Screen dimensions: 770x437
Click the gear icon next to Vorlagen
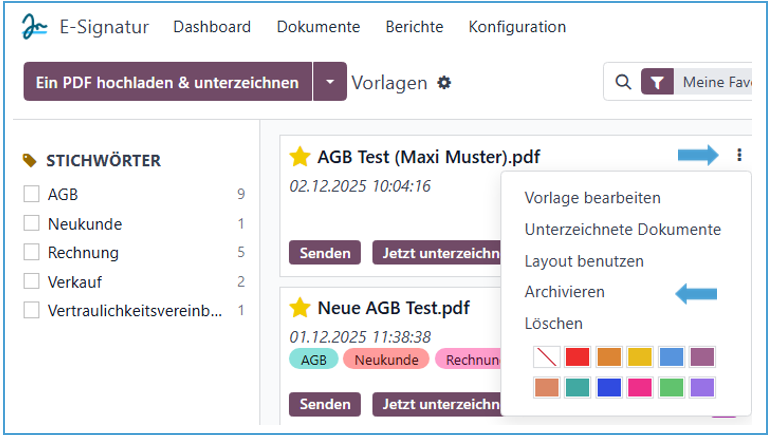click(x=444, y=83)
